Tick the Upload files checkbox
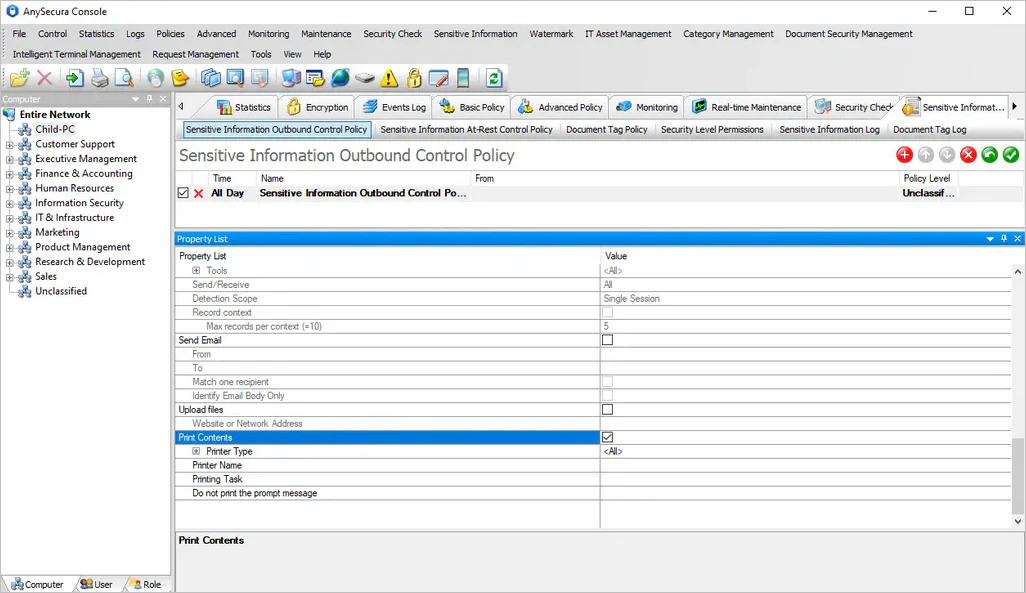The height and width of the screenshot is (593, 1026). pyautogui.click(x=608, y=410)
